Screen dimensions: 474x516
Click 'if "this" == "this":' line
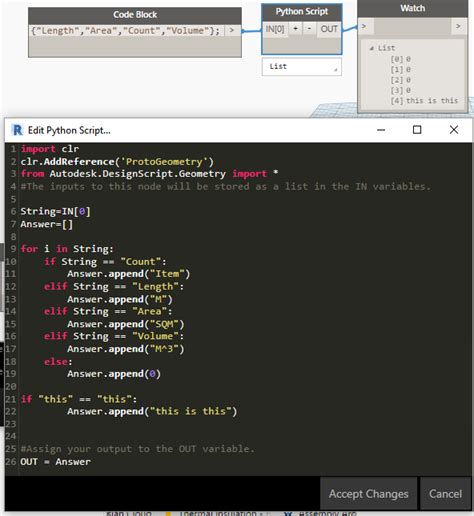pos(79,399)
